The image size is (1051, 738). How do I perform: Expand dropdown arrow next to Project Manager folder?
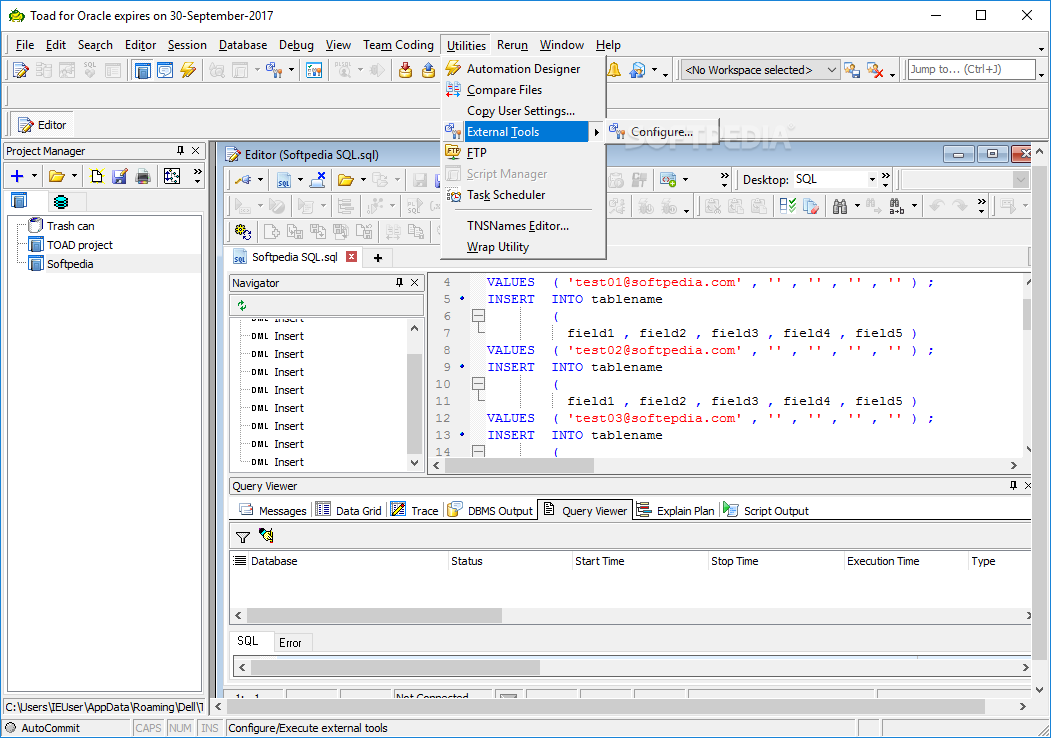74,176
